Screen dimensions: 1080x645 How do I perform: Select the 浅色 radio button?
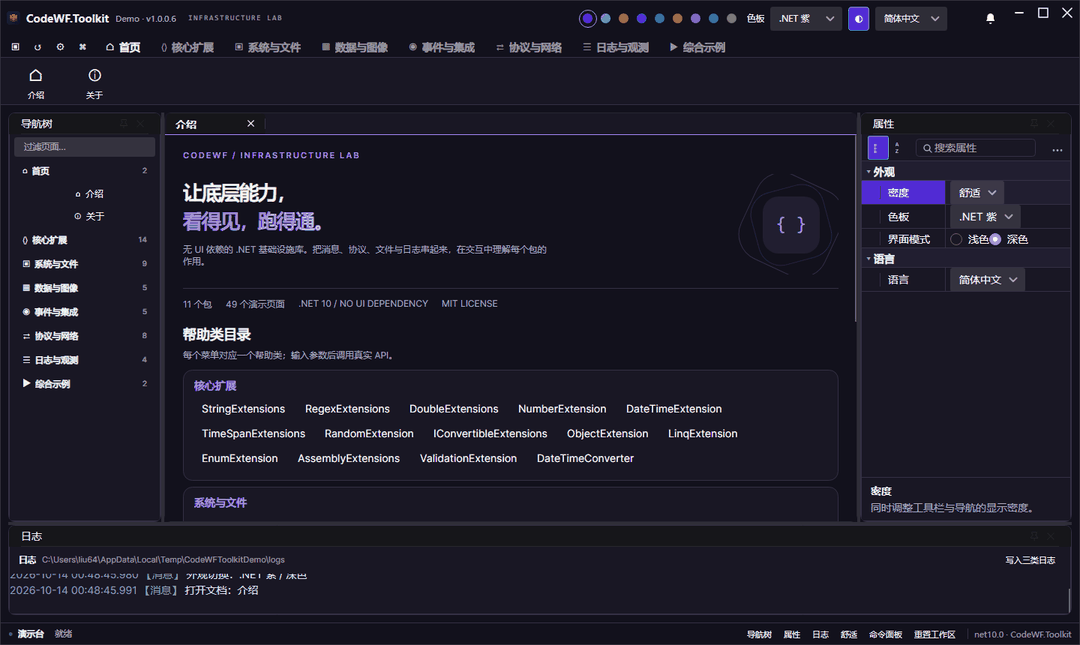click(956, 239)
